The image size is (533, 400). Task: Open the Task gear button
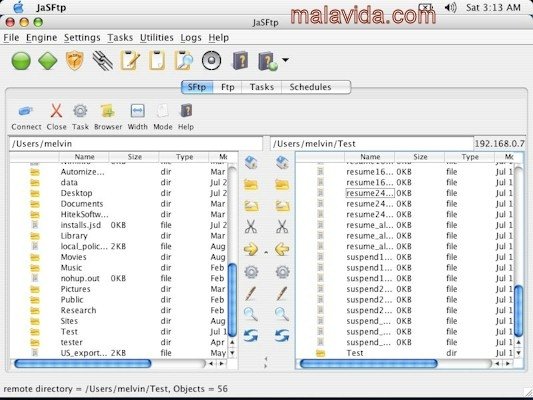(80, 118)
